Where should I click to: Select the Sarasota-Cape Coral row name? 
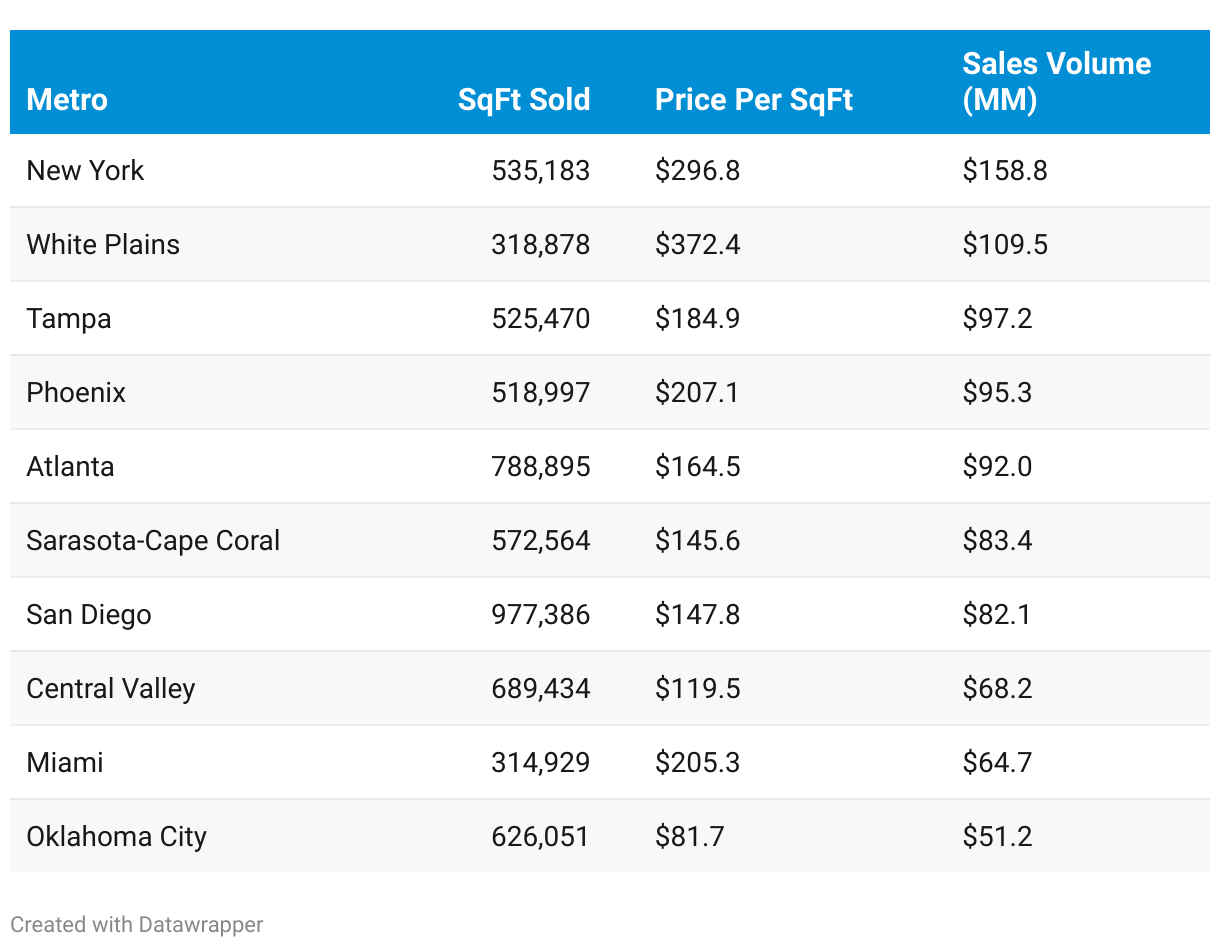point(153,541)
